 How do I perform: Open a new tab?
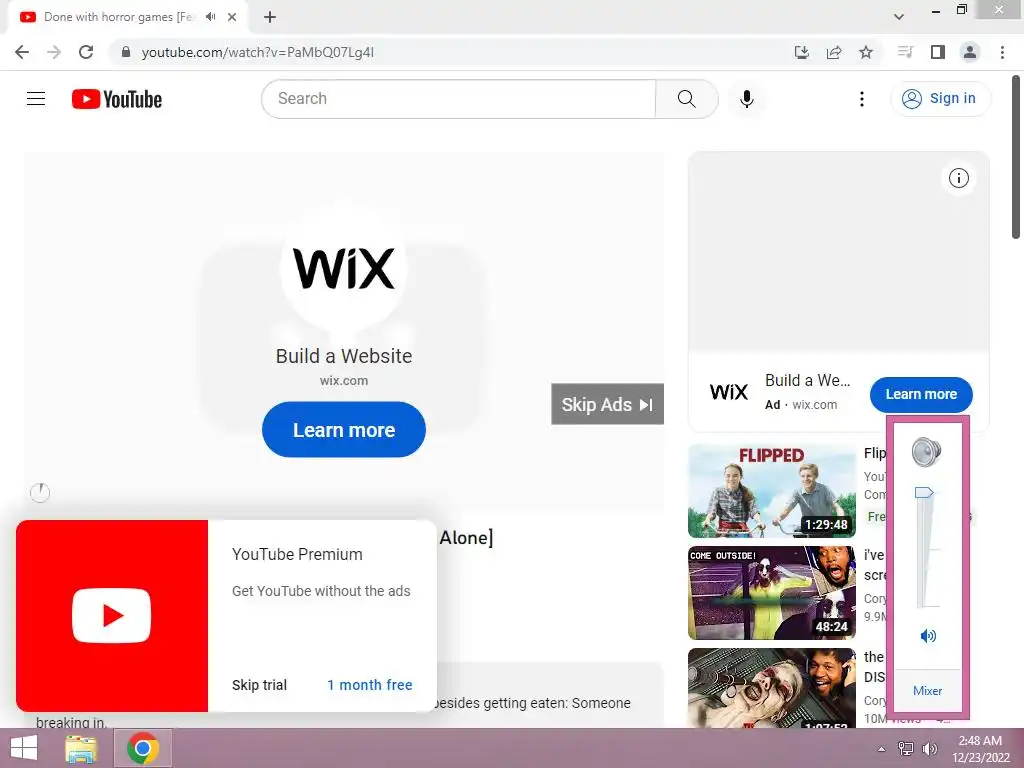[x=270, y=17]
